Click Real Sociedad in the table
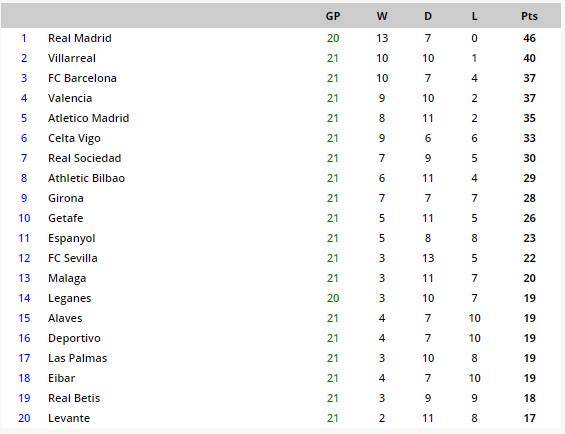 tap(84, 158)
